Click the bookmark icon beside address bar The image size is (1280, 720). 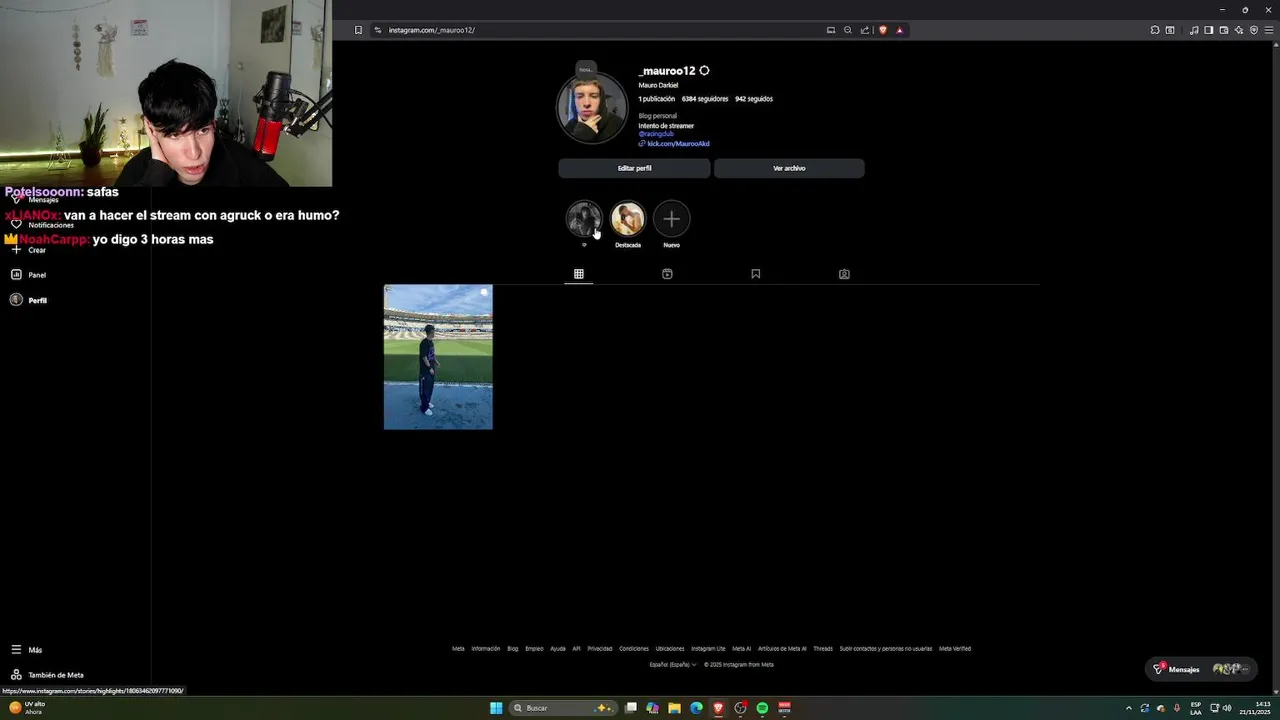point(358,30)
